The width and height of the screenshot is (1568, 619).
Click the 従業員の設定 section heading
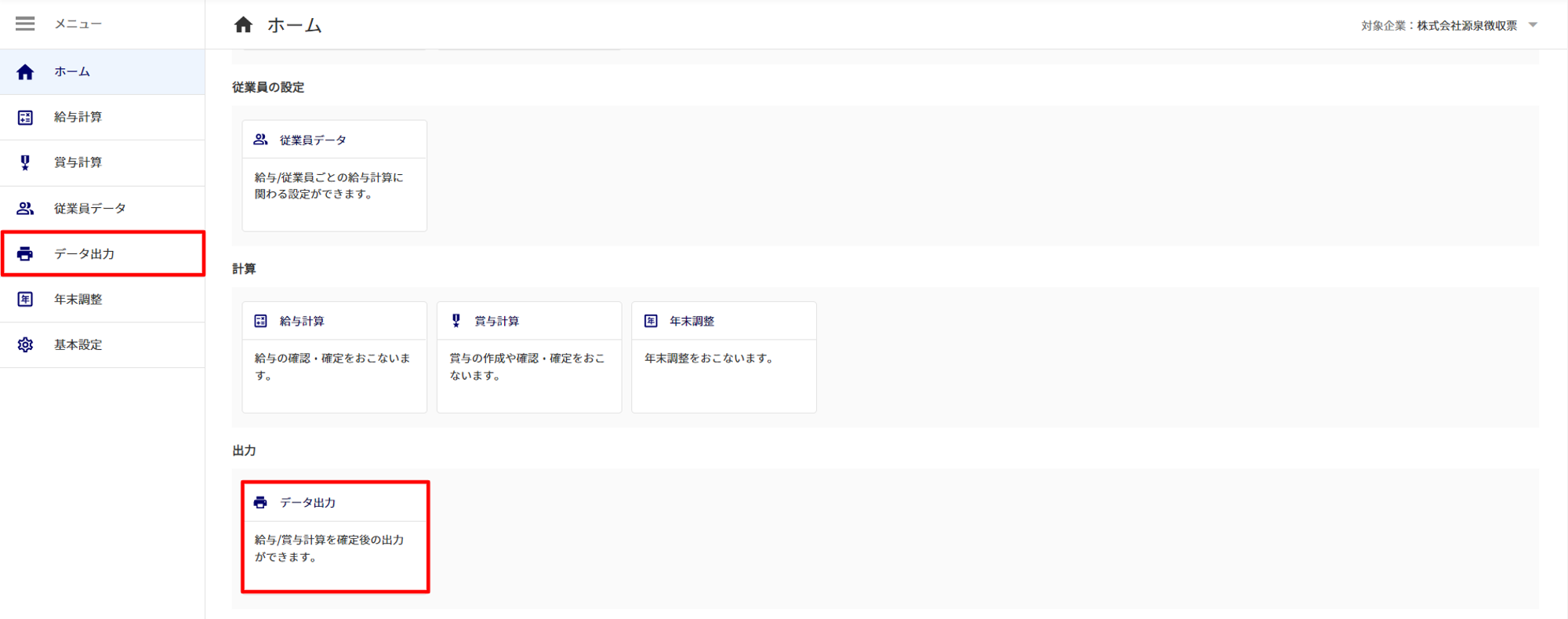268,87
